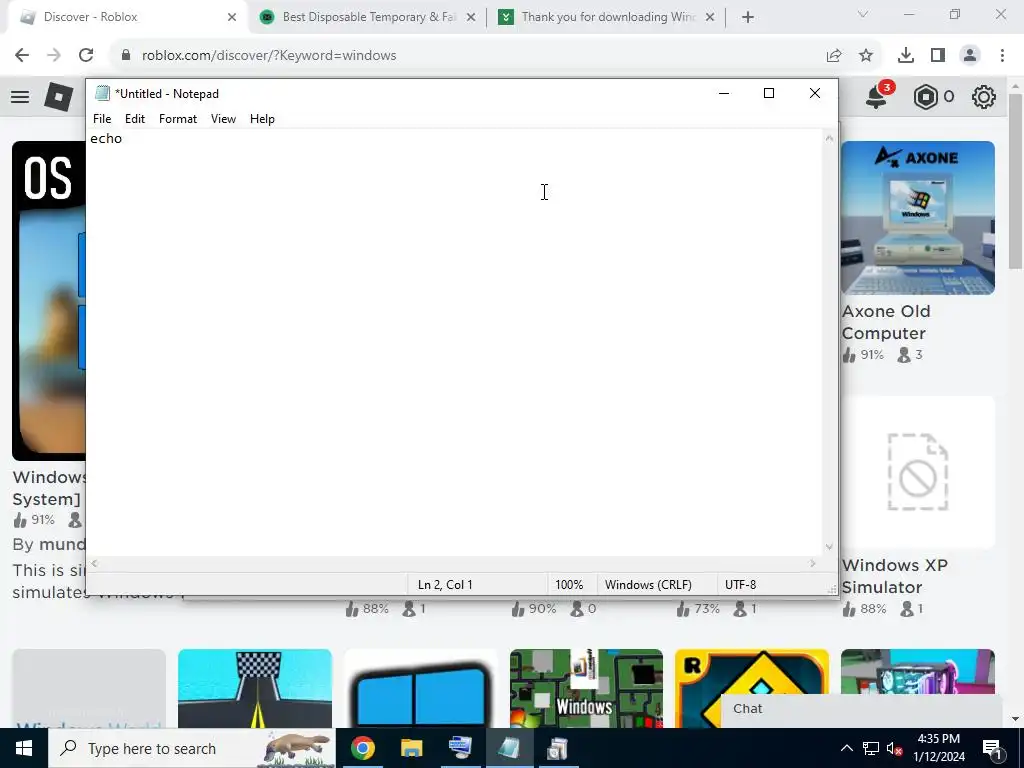Open Chrome downloads
The height and width of the screenshot is (768, 1024).
[x=906, y=56]
